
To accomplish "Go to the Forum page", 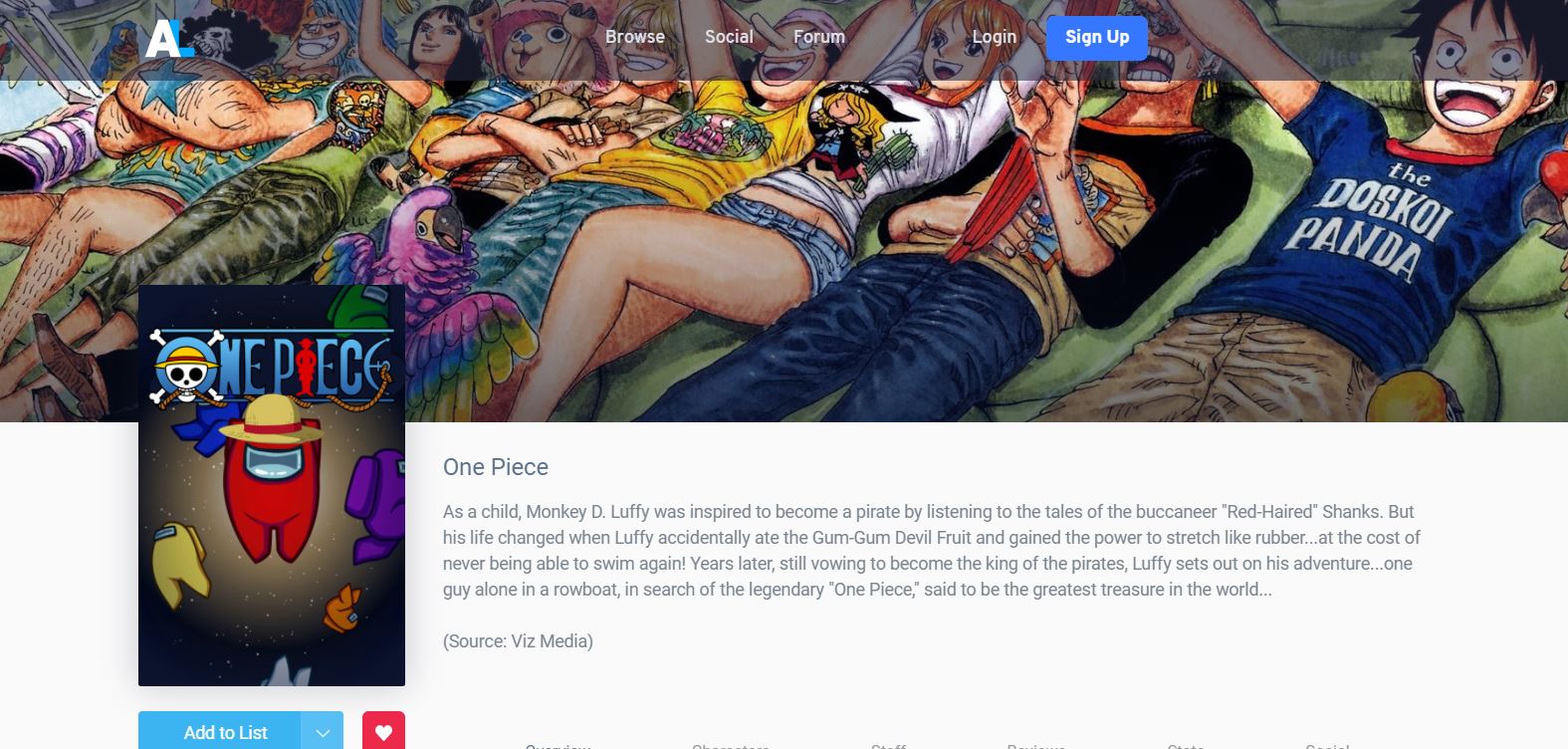I will [819, 37].
